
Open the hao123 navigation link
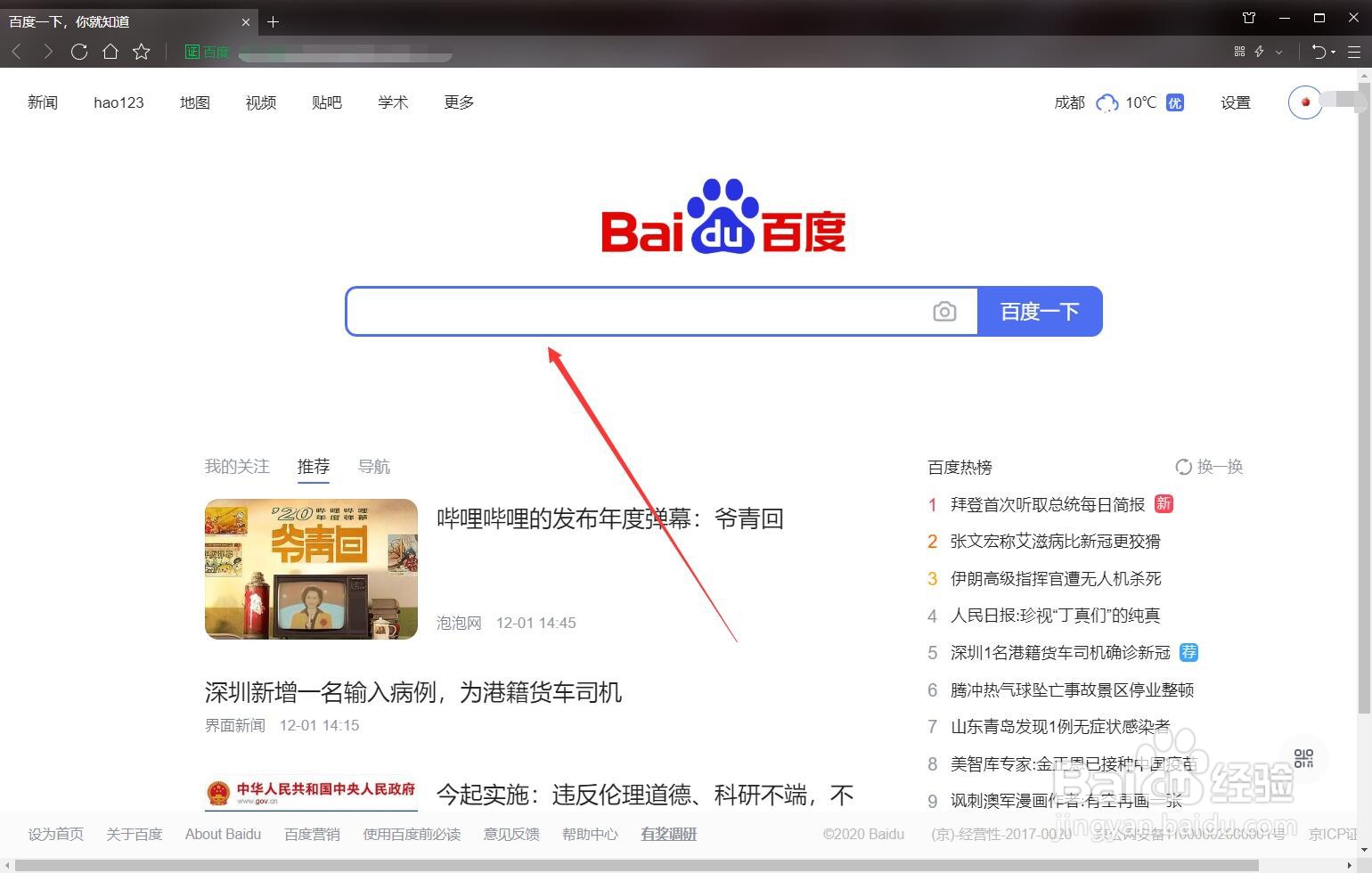pos(118,102)
